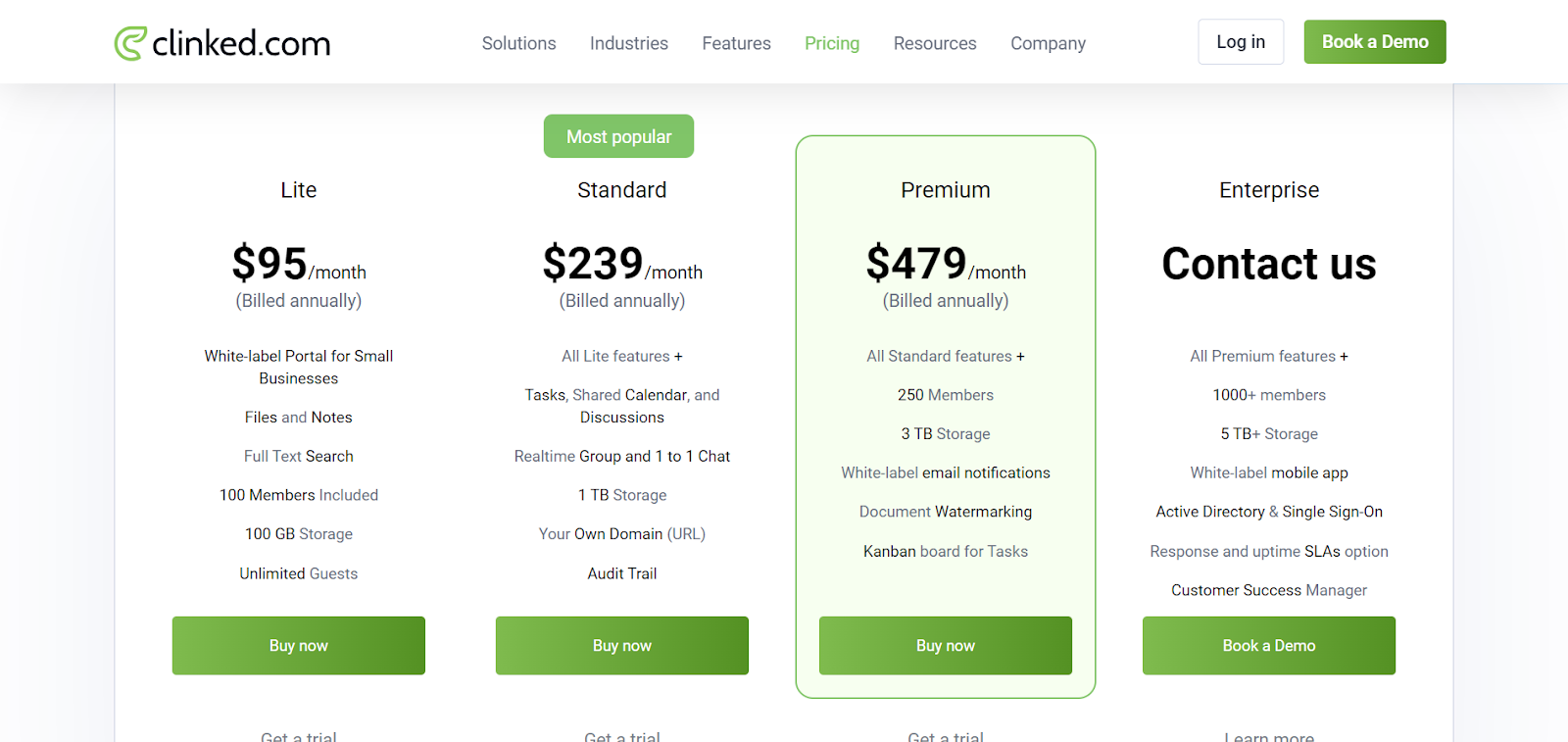Click Contact us on the Enterprise card
1568x742 pixels.
click(x=1268, y=264)
